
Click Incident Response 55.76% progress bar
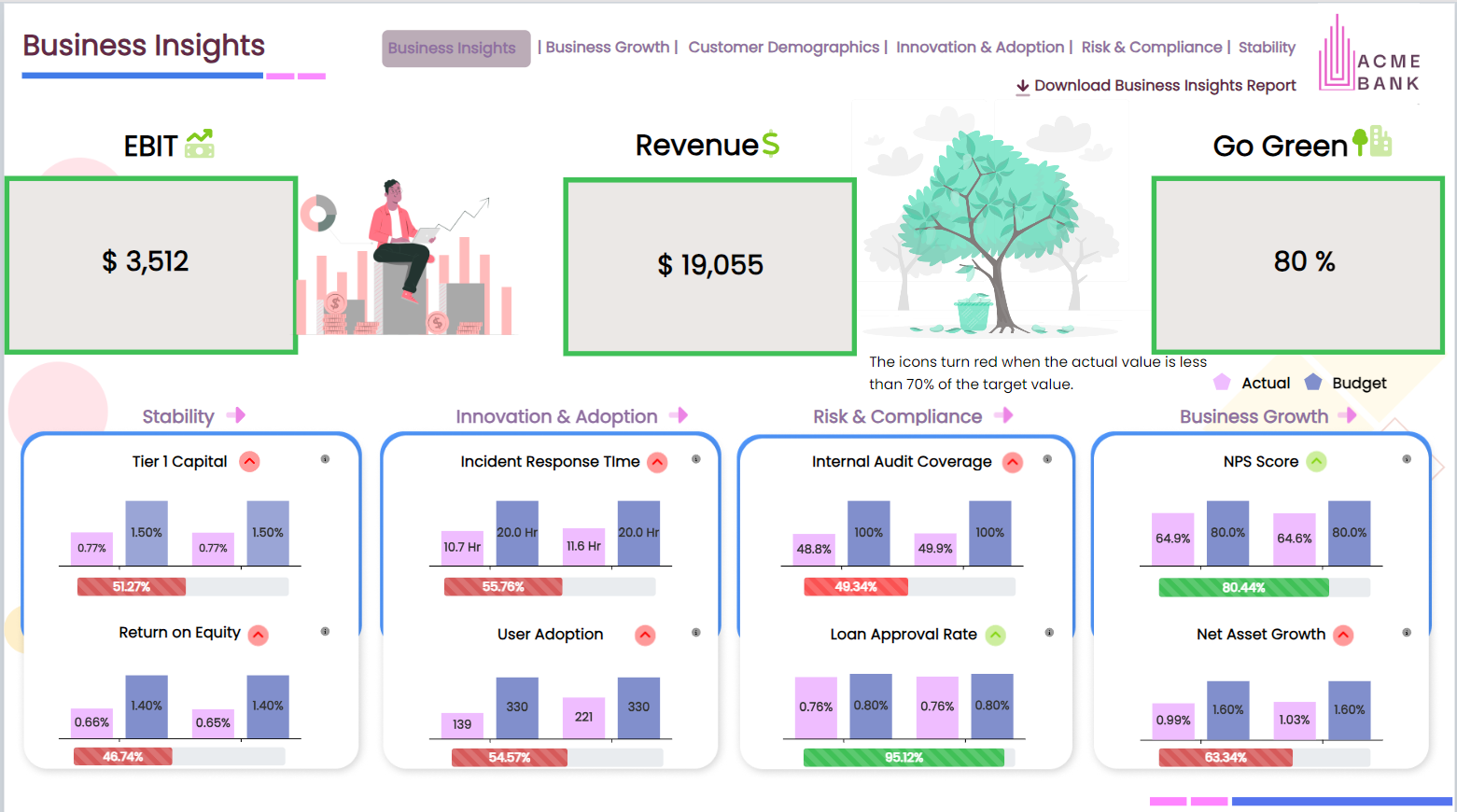coord(550,587)
